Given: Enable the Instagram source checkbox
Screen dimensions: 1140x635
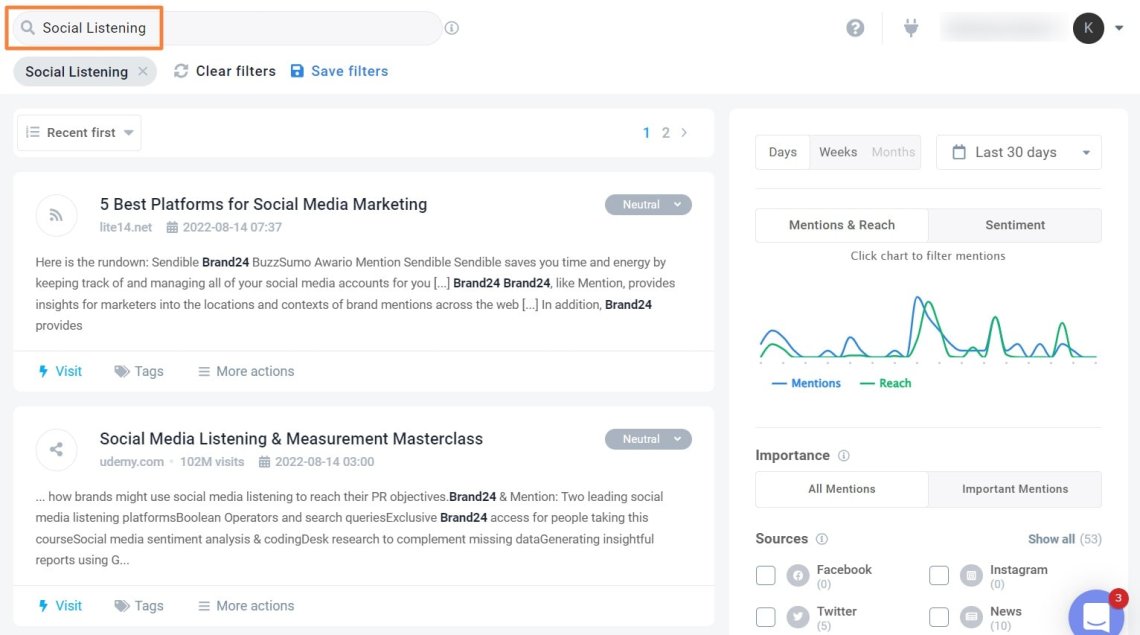Looking at the screenshot, I should [939, 575].
